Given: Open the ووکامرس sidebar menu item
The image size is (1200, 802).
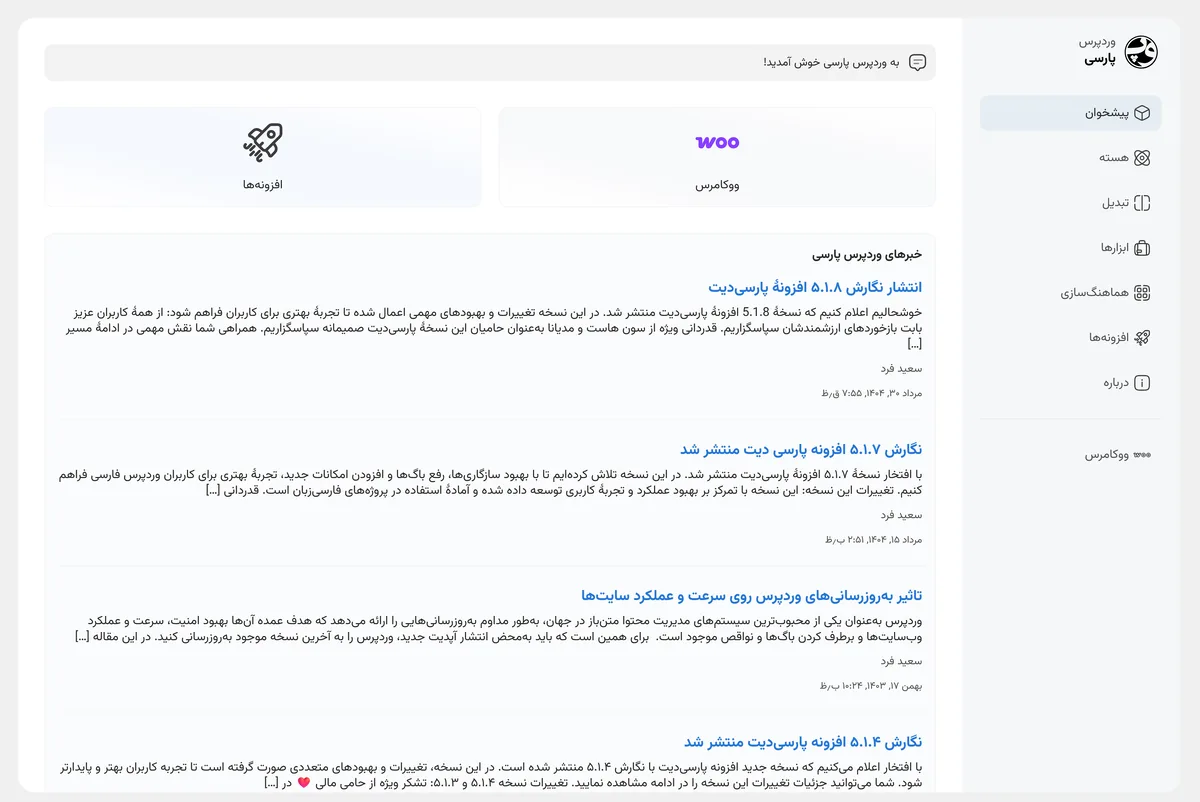Looking at the screenshot, I should pyautogui.click(x=1070, y=455).
